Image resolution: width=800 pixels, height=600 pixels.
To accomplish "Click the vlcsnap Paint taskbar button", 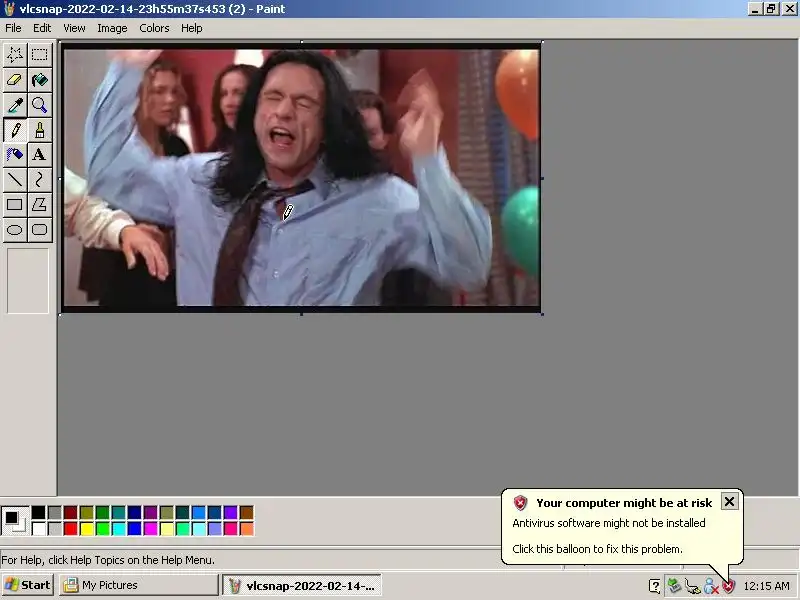I will coord(302,585).
